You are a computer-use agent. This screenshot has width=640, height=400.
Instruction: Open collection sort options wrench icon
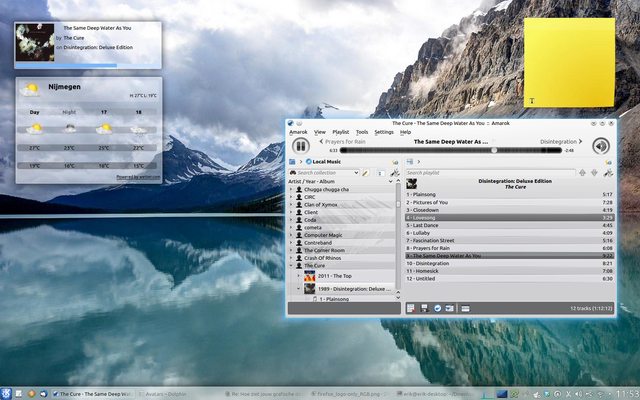pyautogui.click(x=394, y=173)
